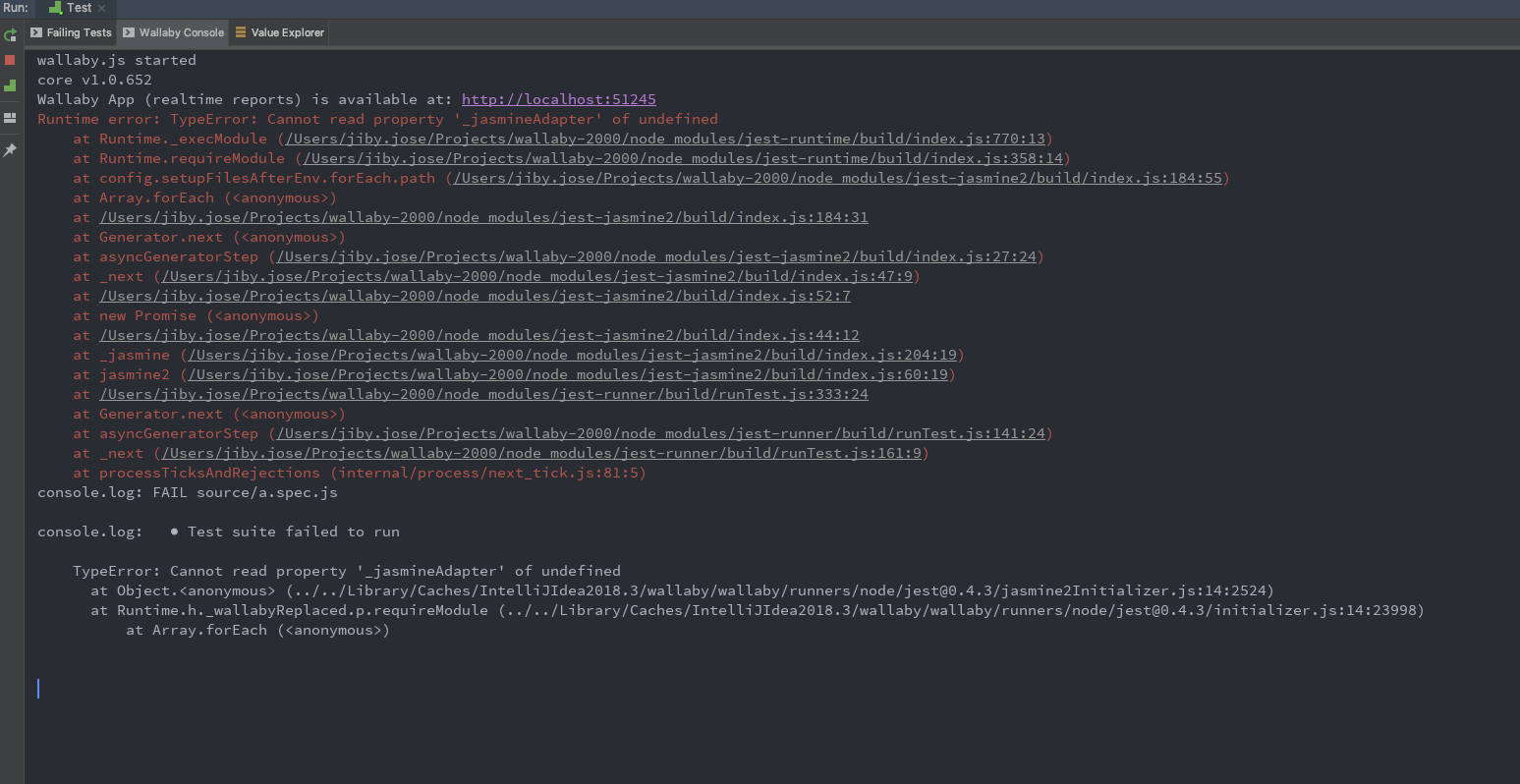The height and width of the screenshot is (784, 1520).
Task: Rerun the Test run configuration
Action: point(10,34)
